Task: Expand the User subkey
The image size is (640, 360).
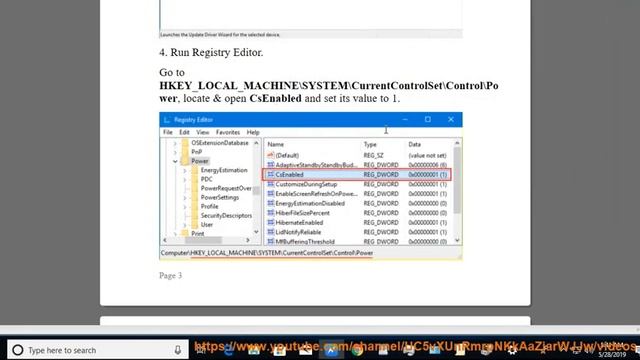Action: pos(184,225)
